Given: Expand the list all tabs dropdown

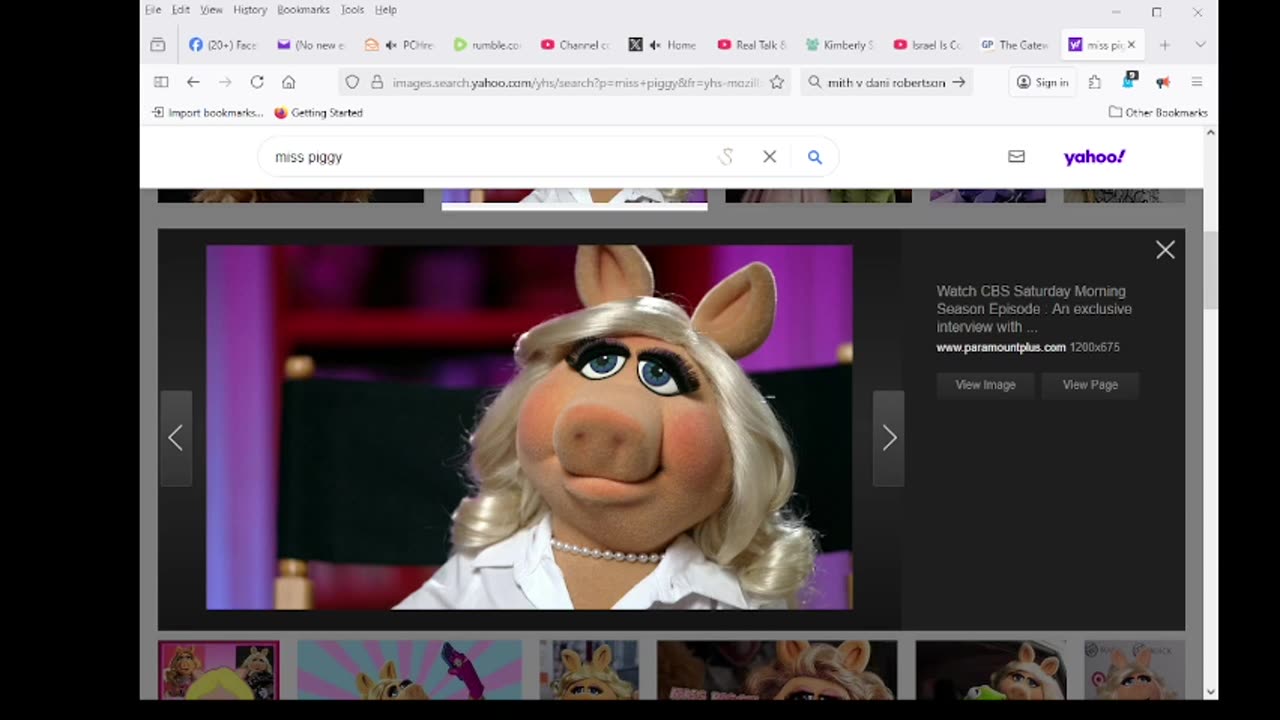Looking at the screenshot, I should 1200,45.
